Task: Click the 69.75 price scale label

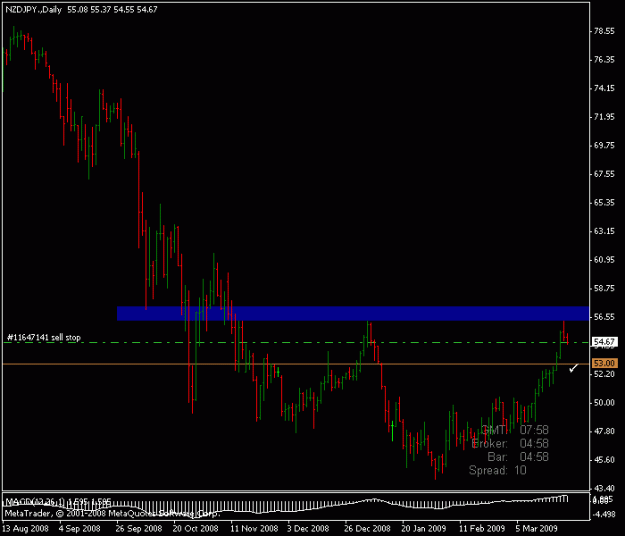Action: coord(604,145)
